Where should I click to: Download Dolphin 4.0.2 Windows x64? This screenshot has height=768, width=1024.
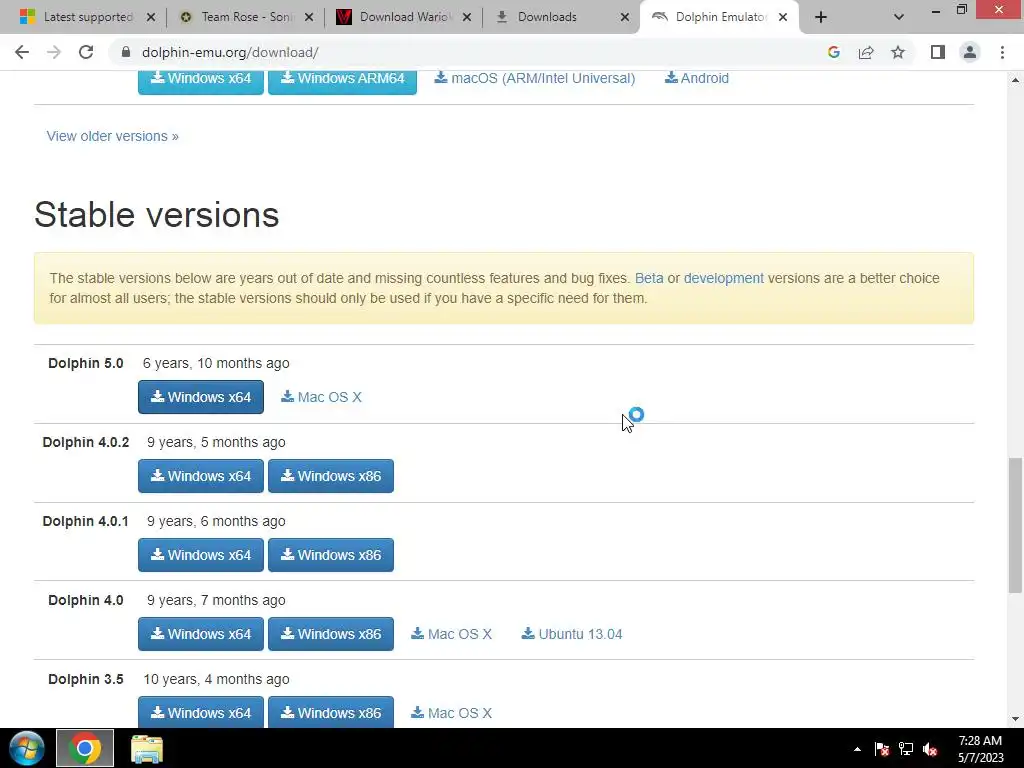tap(200, 476)
